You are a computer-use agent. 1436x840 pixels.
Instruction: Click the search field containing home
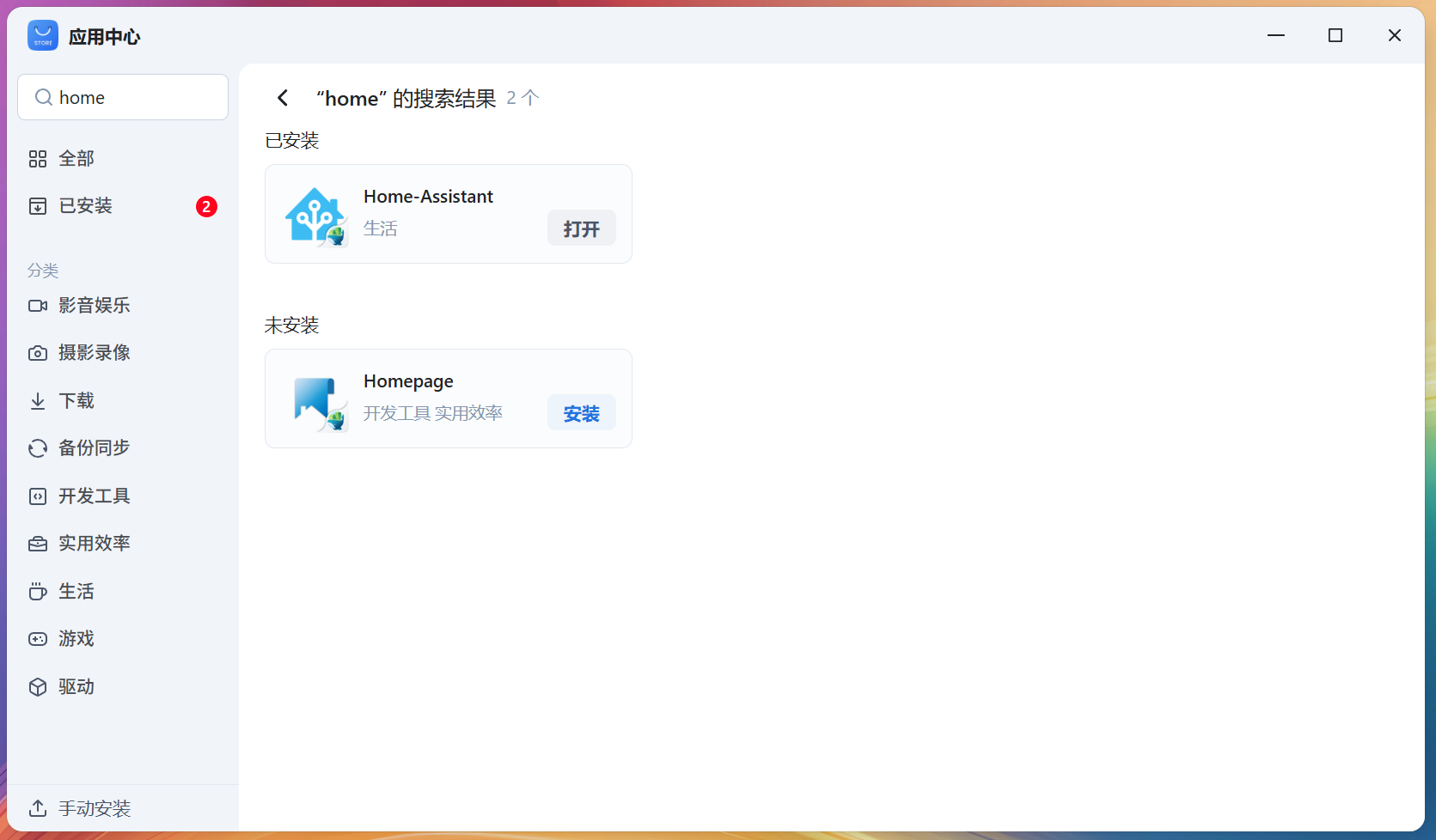(137, 98)
